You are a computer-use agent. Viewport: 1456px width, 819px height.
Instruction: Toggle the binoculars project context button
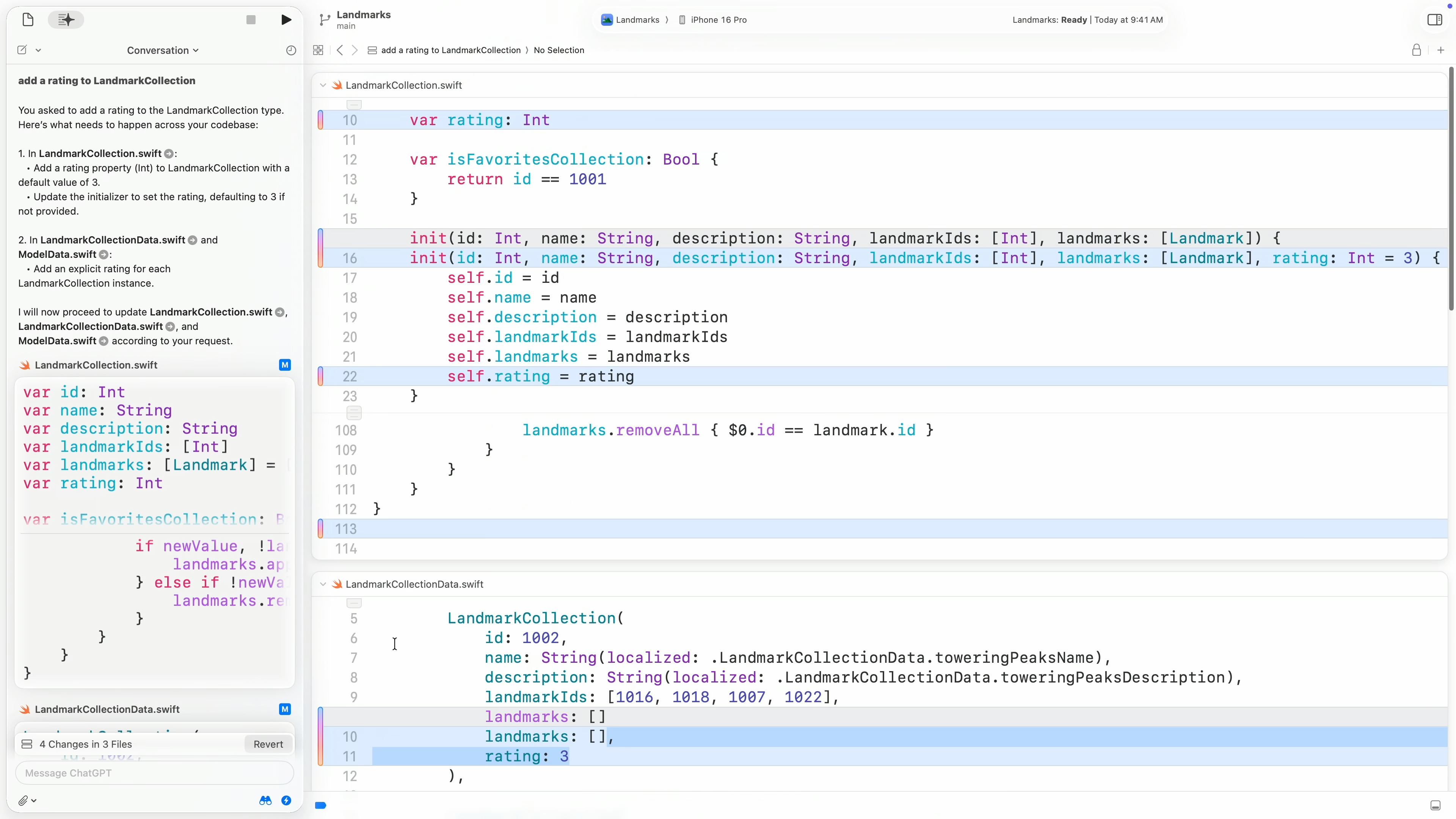tap(265, 800)
